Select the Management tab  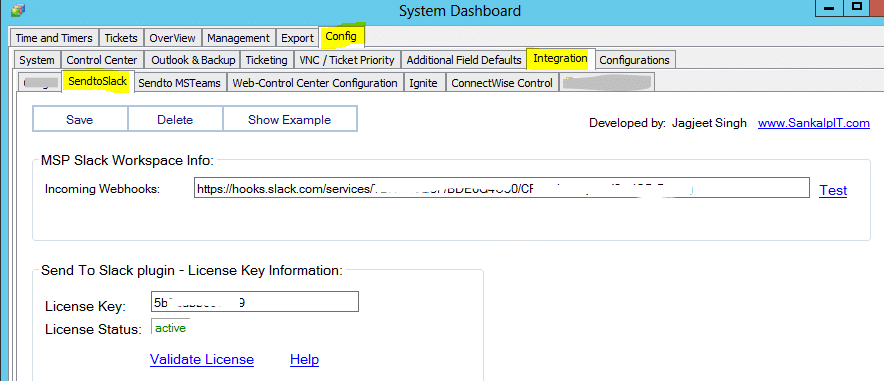(x=238, y=38)
